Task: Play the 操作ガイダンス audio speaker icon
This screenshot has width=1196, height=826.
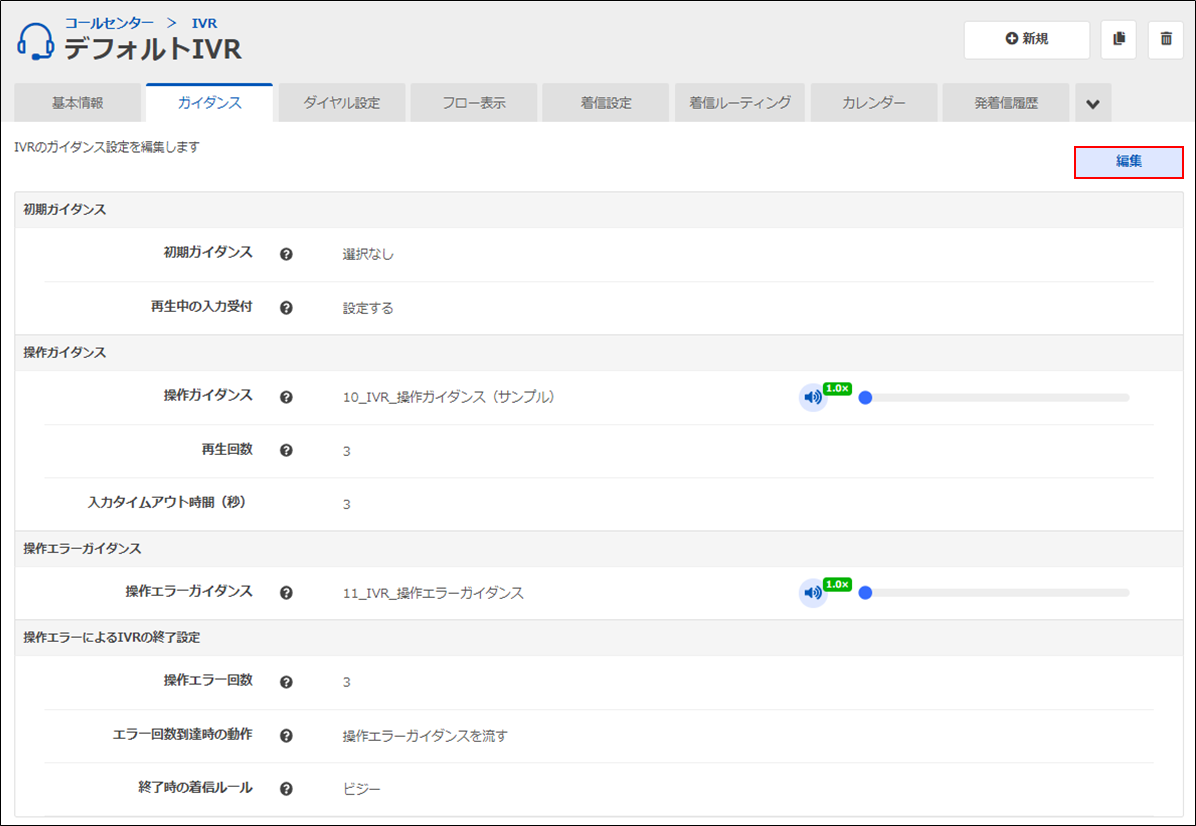Action: (812, 397)
